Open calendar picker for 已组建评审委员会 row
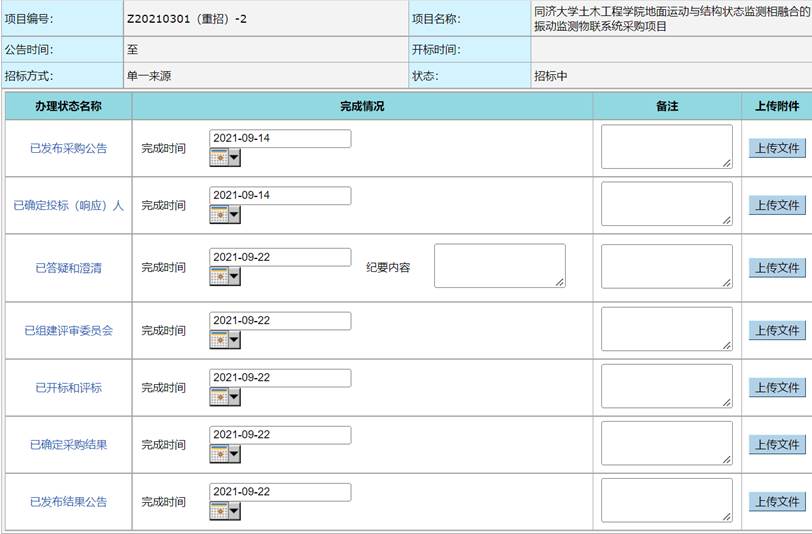The height and width of the screenshot is (534, 812). click(225, 340)
